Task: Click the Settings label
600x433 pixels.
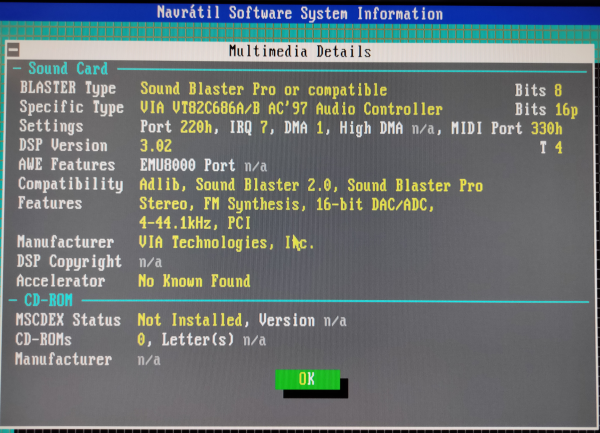Action: [51, 126]
